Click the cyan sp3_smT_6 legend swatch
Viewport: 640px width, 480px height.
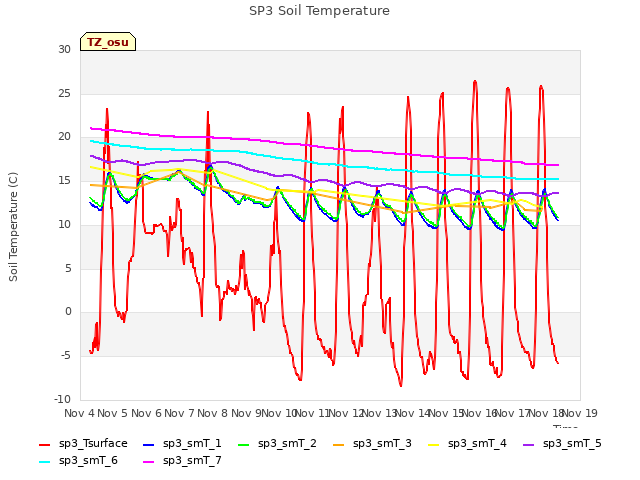[x=44, y=462]
